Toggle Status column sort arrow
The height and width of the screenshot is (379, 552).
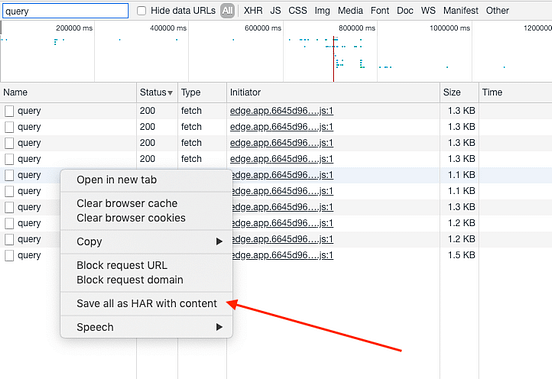(x=170, y=93)
